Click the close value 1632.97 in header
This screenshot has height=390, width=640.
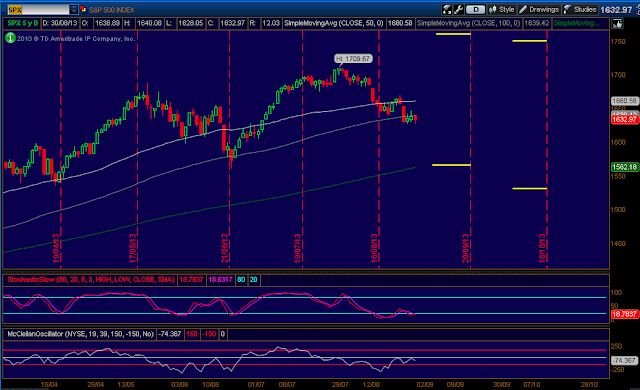(x=233, y=23)
